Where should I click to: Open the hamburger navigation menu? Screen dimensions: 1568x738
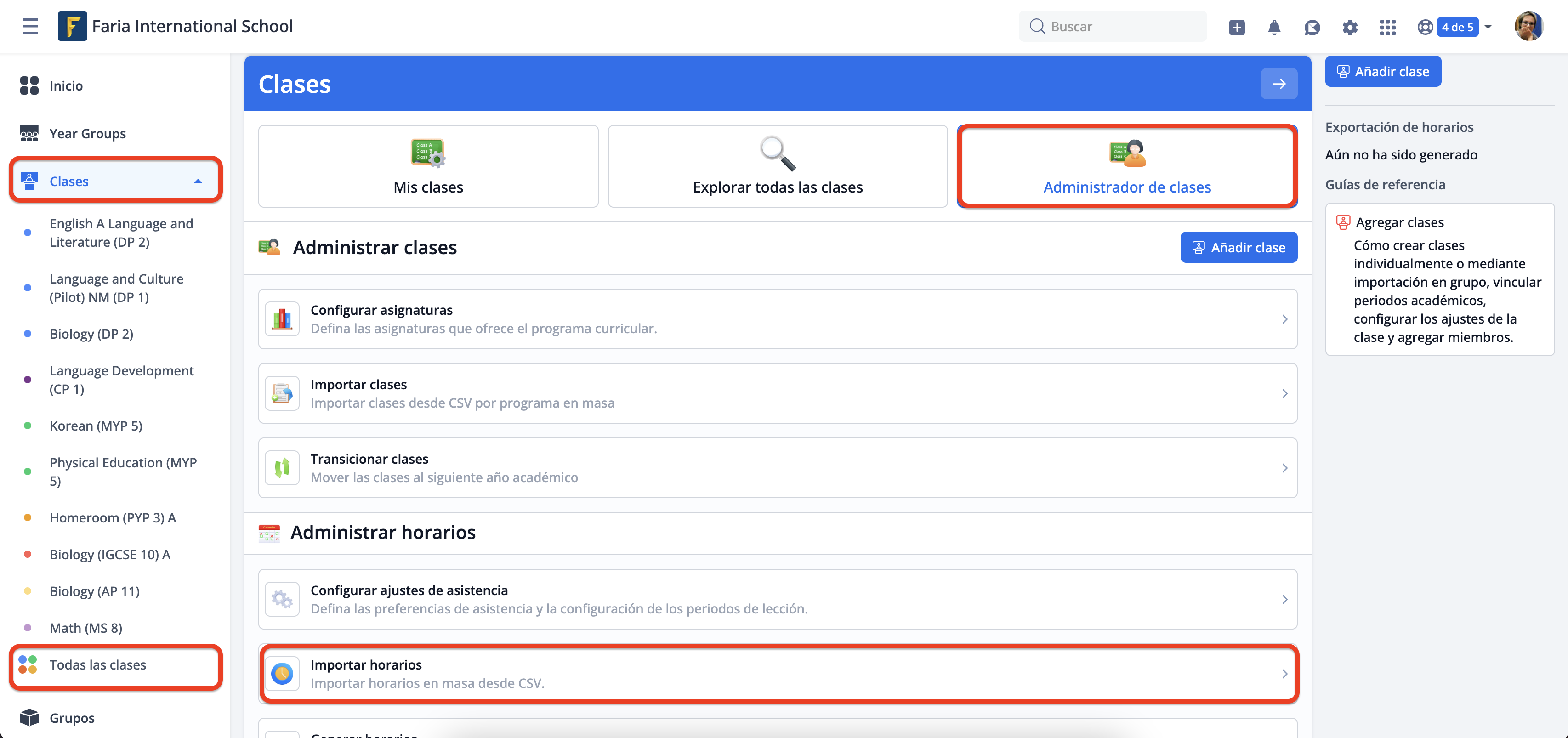[x=30, y=26]
